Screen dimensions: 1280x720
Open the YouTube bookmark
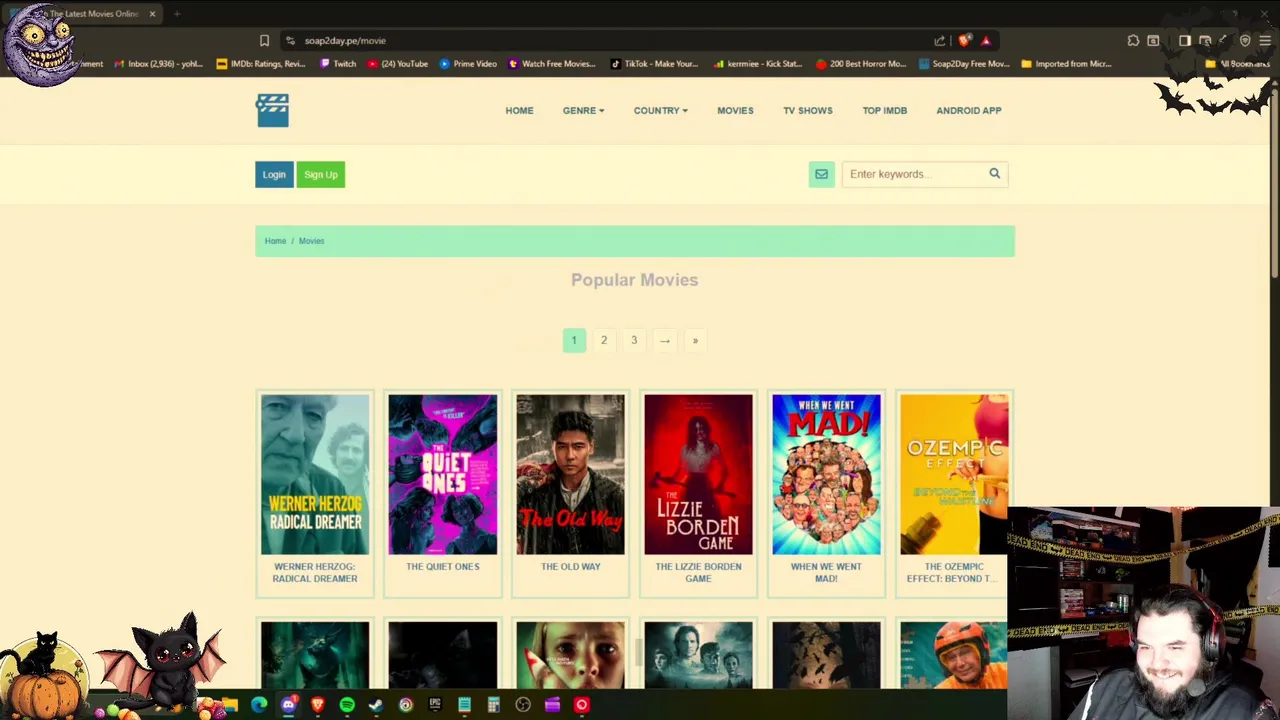[398, 64]
